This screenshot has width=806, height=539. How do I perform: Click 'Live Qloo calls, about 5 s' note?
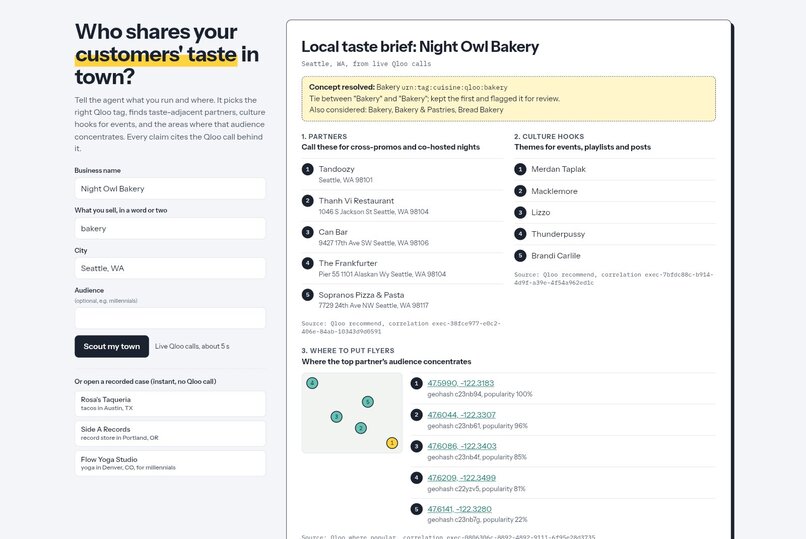192,346
